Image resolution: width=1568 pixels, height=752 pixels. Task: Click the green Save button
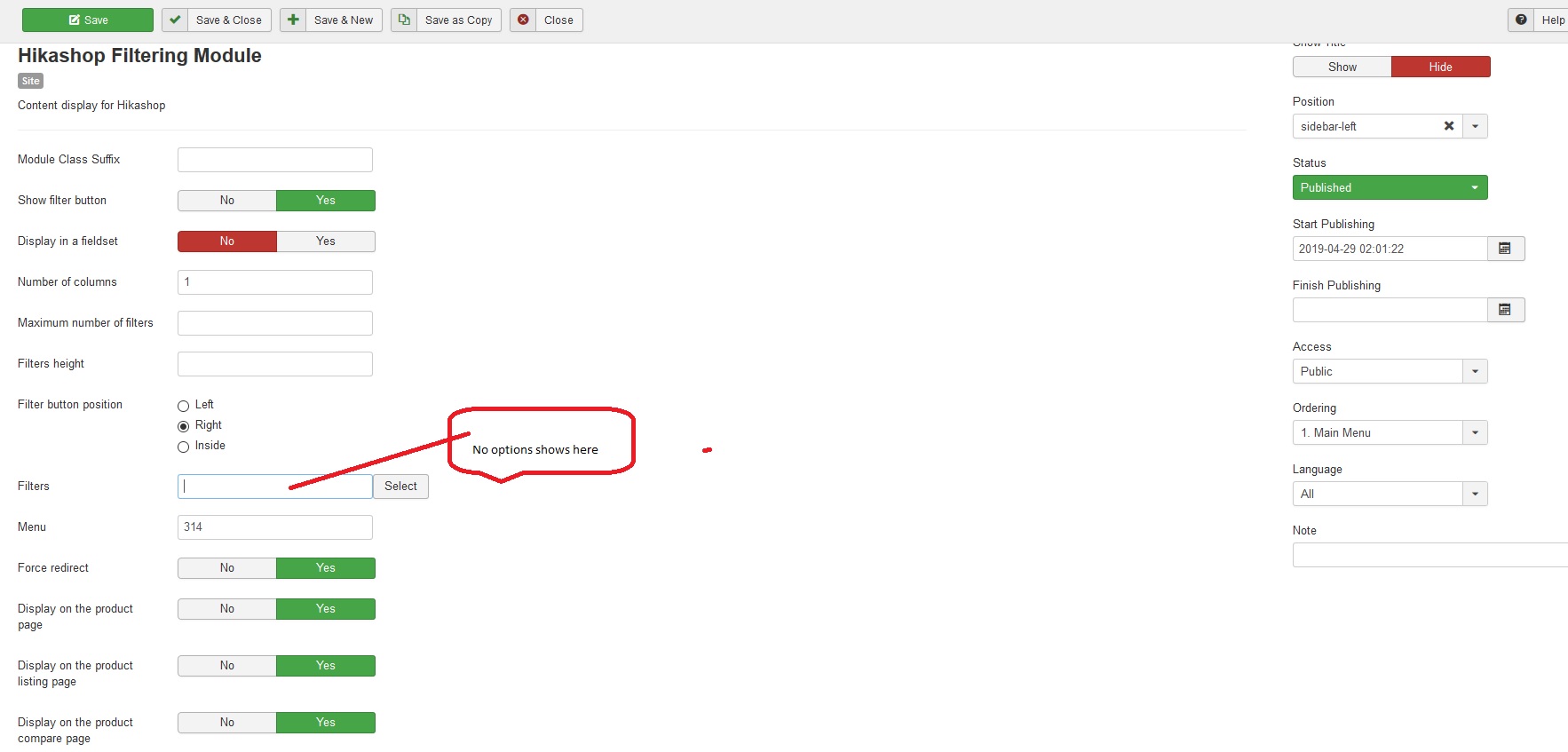tap(88, 20)
